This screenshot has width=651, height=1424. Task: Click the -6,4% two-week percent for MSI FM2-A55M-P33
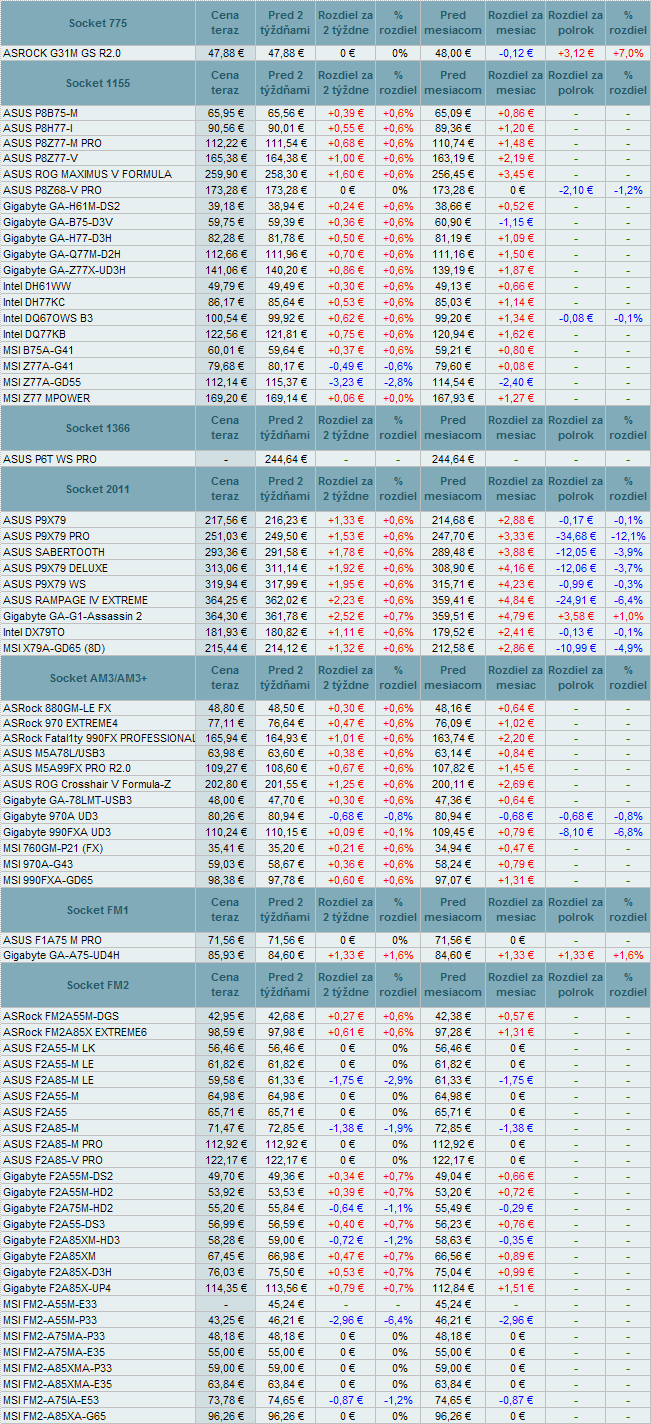(398, 1320)
